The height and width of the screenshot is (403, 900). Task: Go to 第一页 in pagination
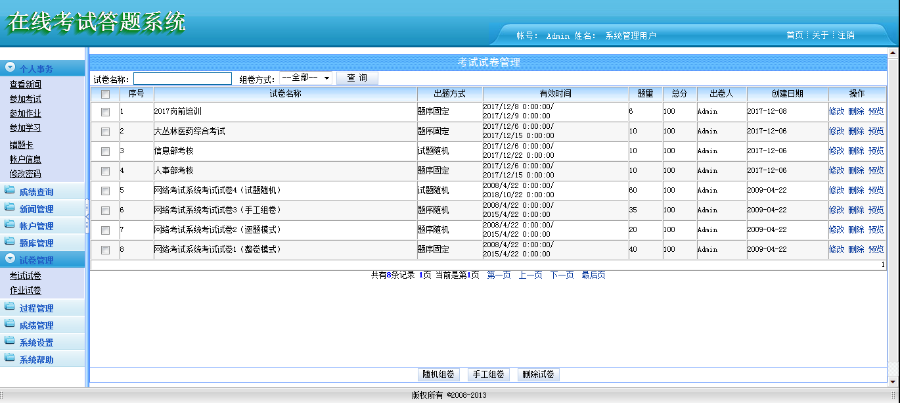pos(499,276)
